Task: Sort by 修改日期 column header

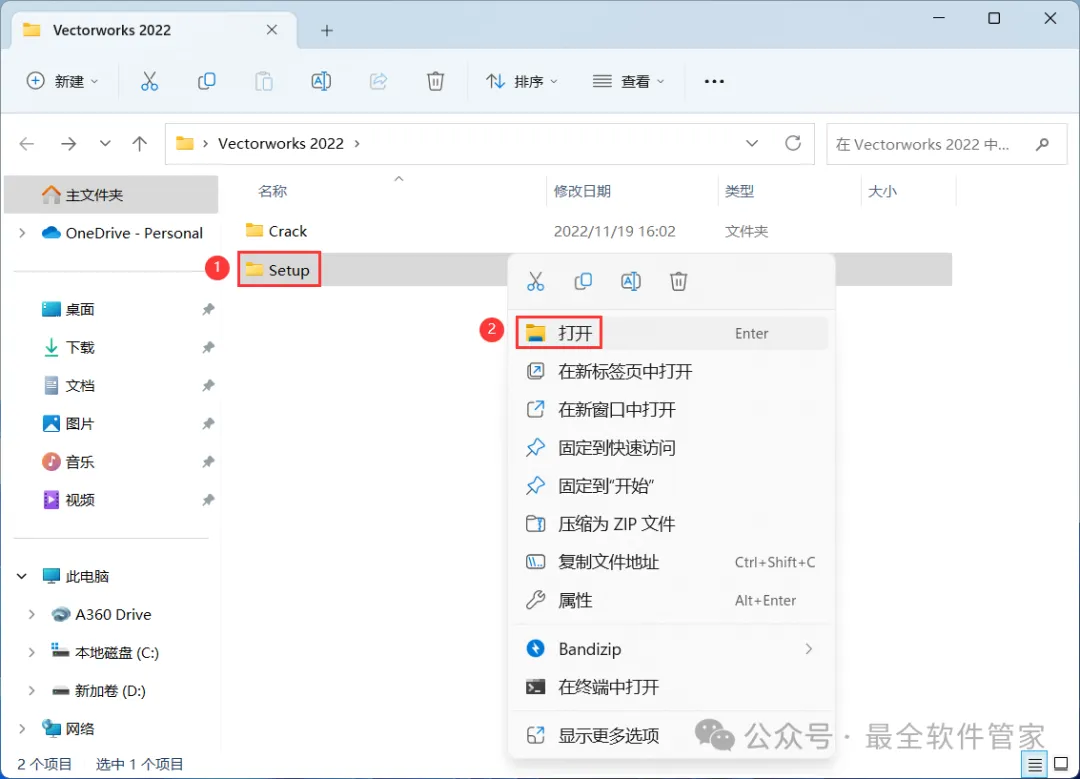Action: (582, 191)
